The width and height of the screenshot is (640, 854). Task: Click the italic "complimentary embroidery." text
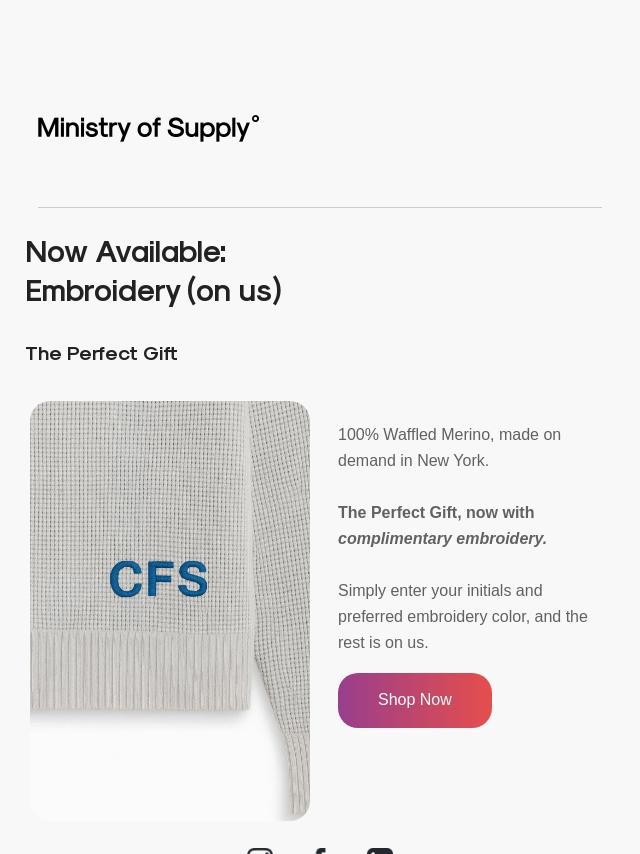(x=442, y=538)
